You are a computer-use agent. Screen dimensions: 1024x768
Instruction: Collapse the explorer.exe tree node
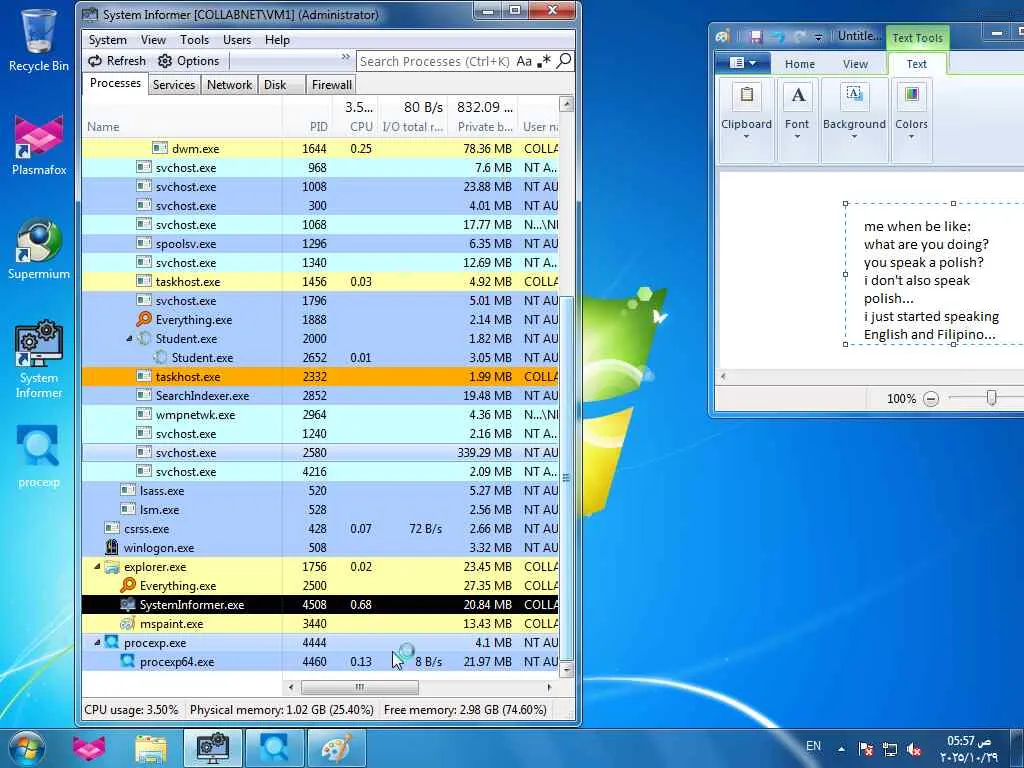click(97, 566)
